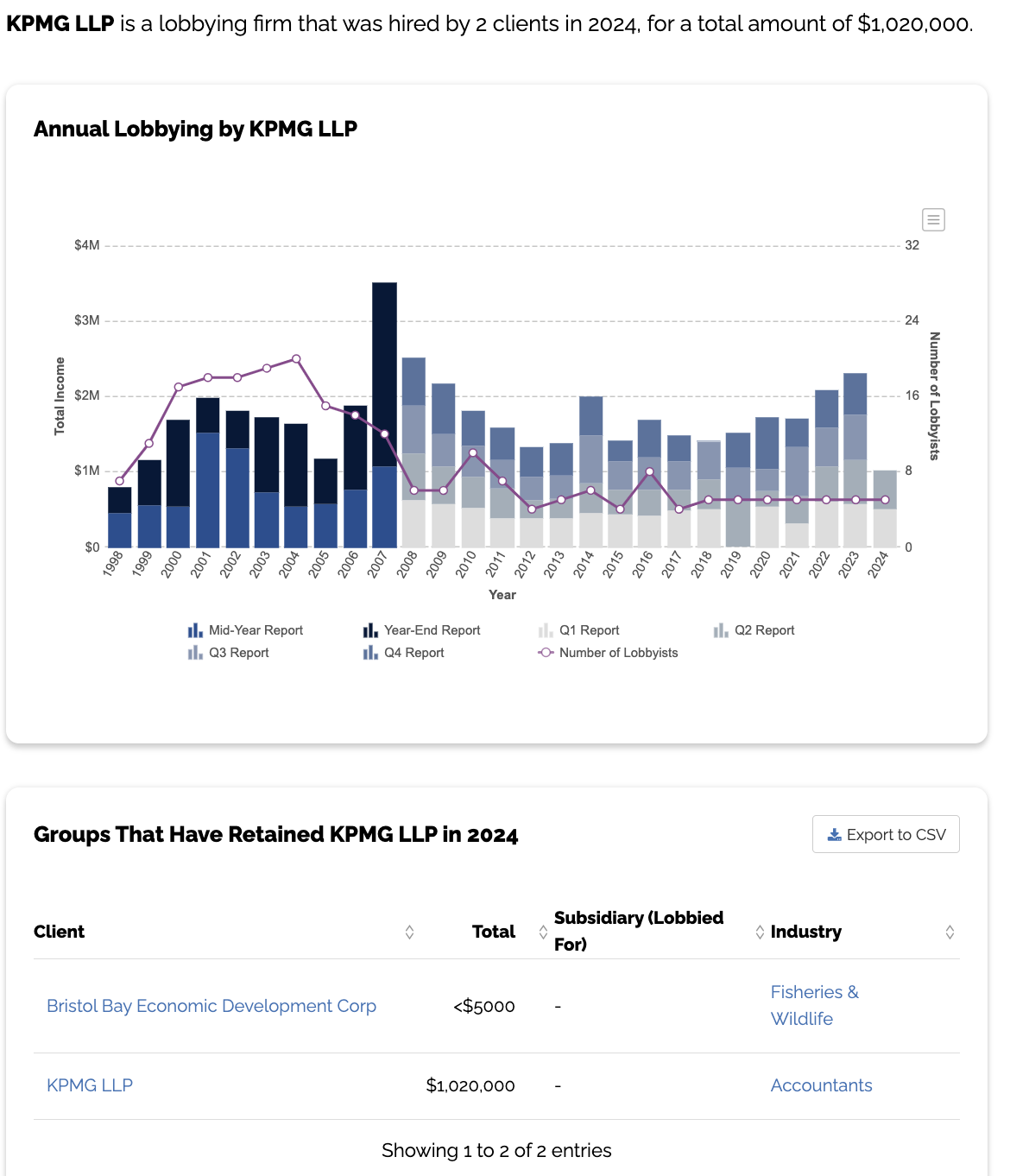Click the Q3 Report legend bar icon
Screen dimensions: 1010x1176
click(x=195, y=653)
